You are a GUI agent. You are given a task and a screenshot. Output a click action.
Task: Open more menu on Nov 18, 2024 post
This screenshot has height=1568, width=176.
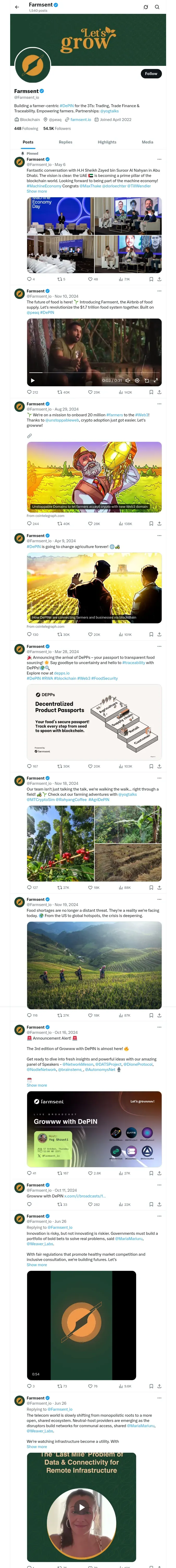[159, 778]
